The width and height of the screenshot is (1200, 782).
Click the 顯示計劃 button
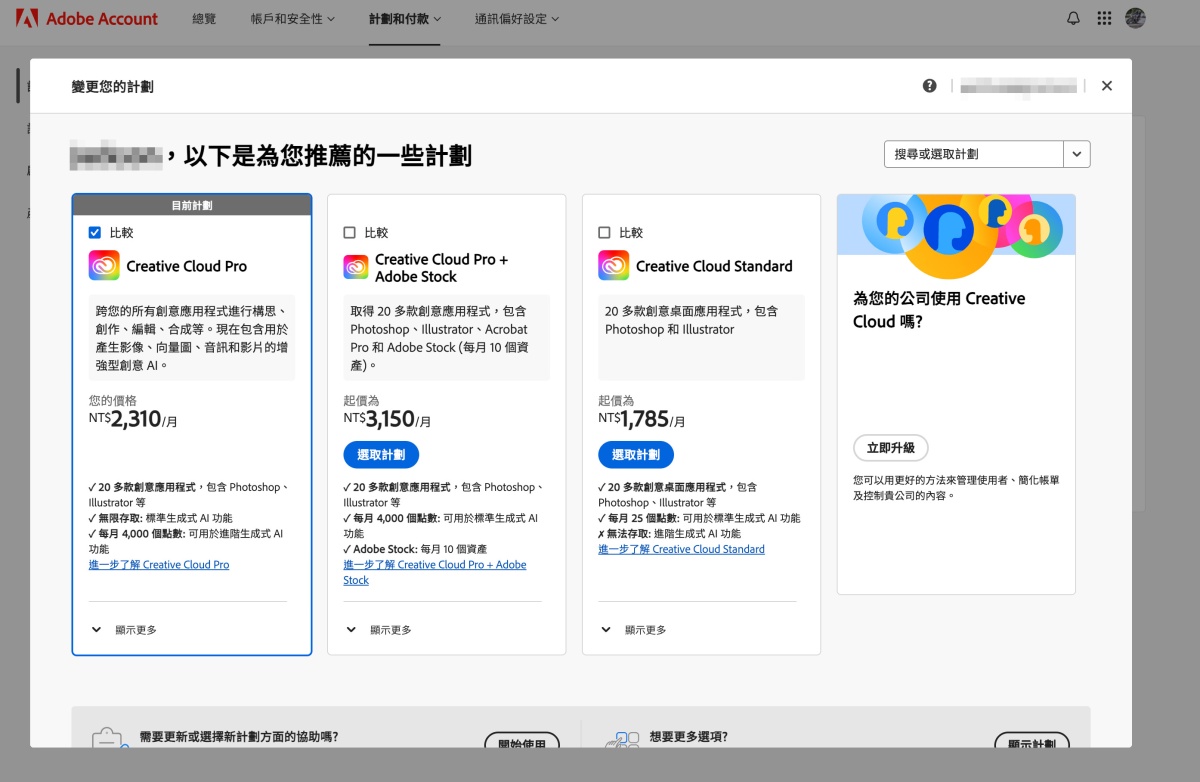(1032, 740)
